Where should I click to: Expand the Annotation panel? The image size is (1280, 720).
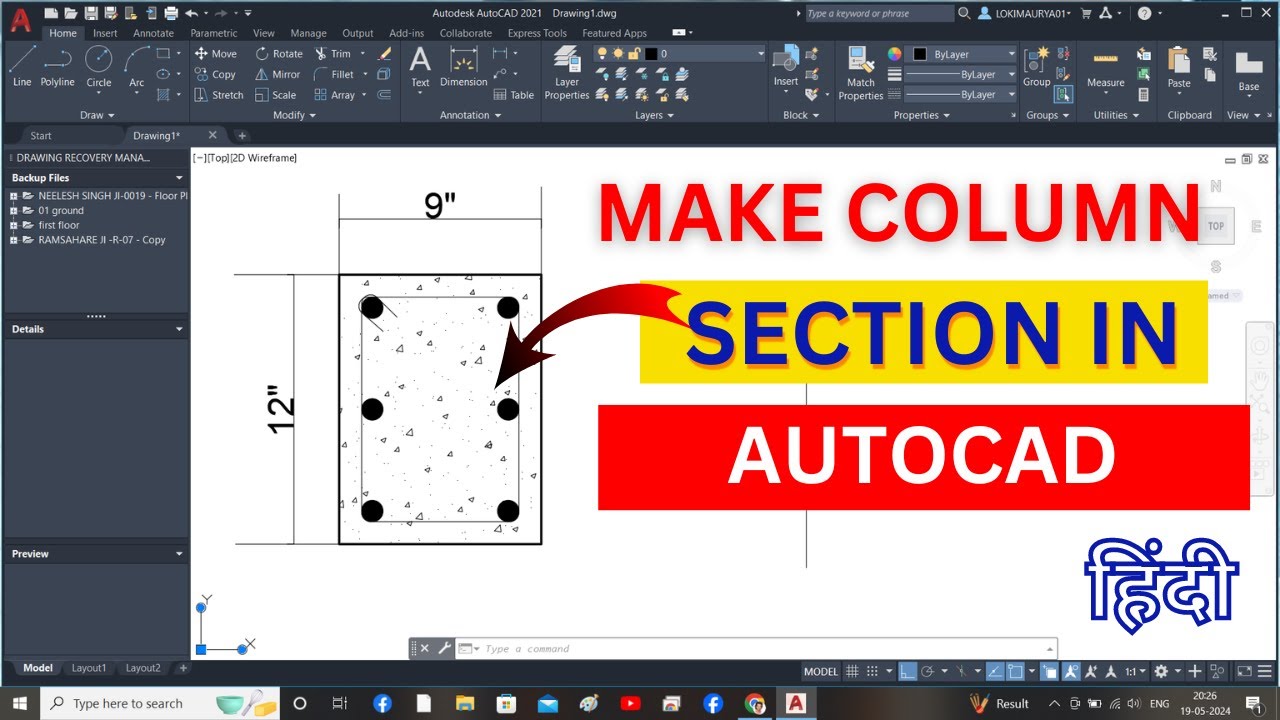click(470, 115)
